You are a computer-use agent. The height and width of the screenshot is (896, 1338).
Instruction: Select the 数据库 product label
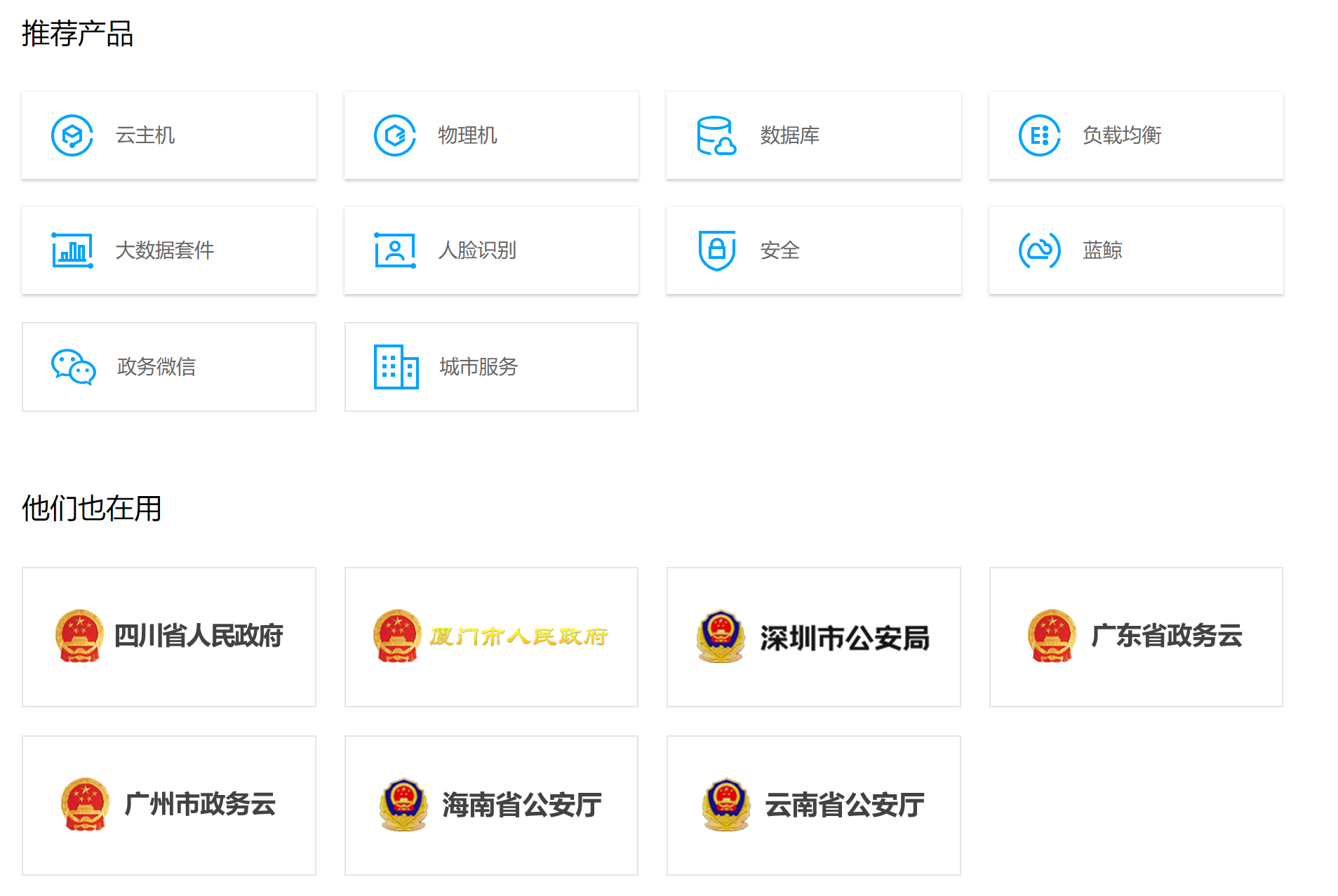point(790,135)
